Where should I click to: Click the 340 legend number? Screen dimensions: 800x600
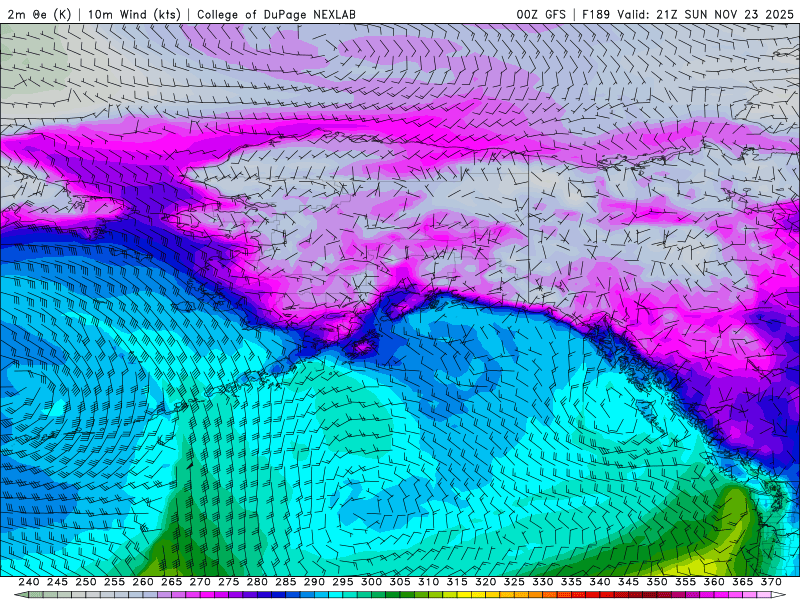click(x=600, y=582)
